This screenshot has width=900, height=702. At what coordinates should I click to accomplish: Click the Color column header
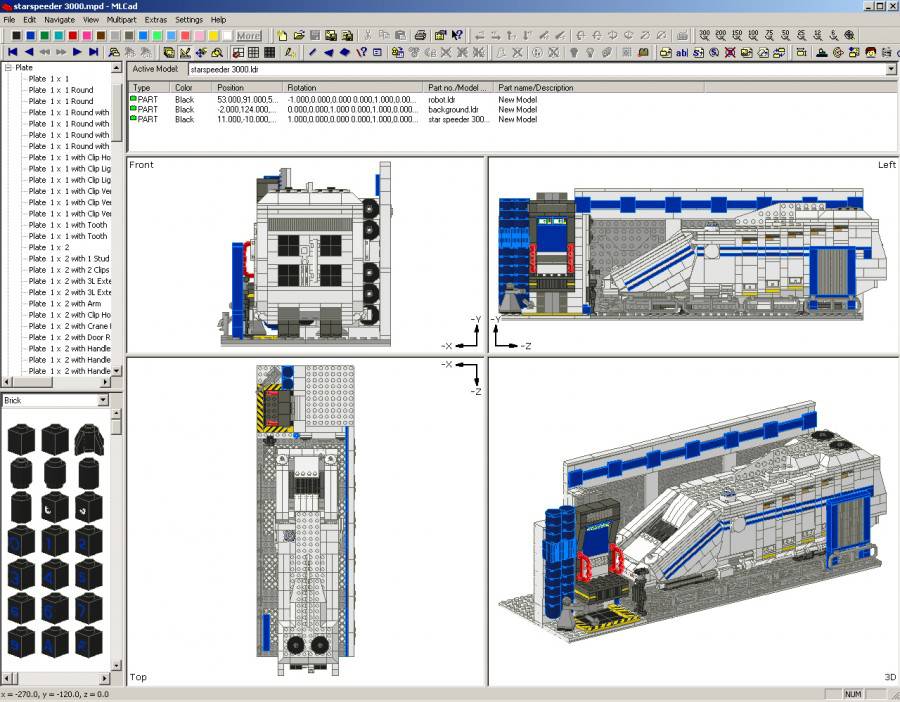pyautogui.click(x=192, y=88)
